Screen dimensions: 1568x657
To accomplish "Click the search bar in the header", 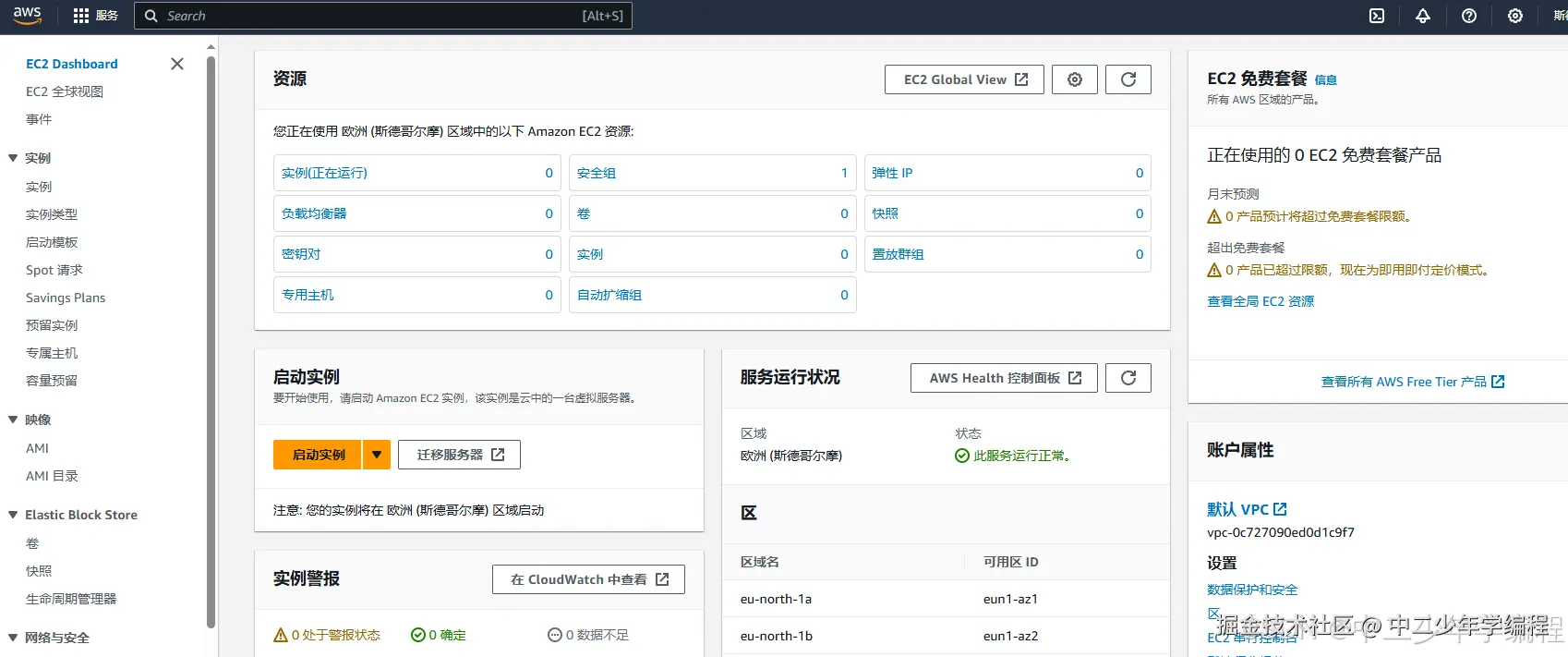I will click(x=383, y=16).
